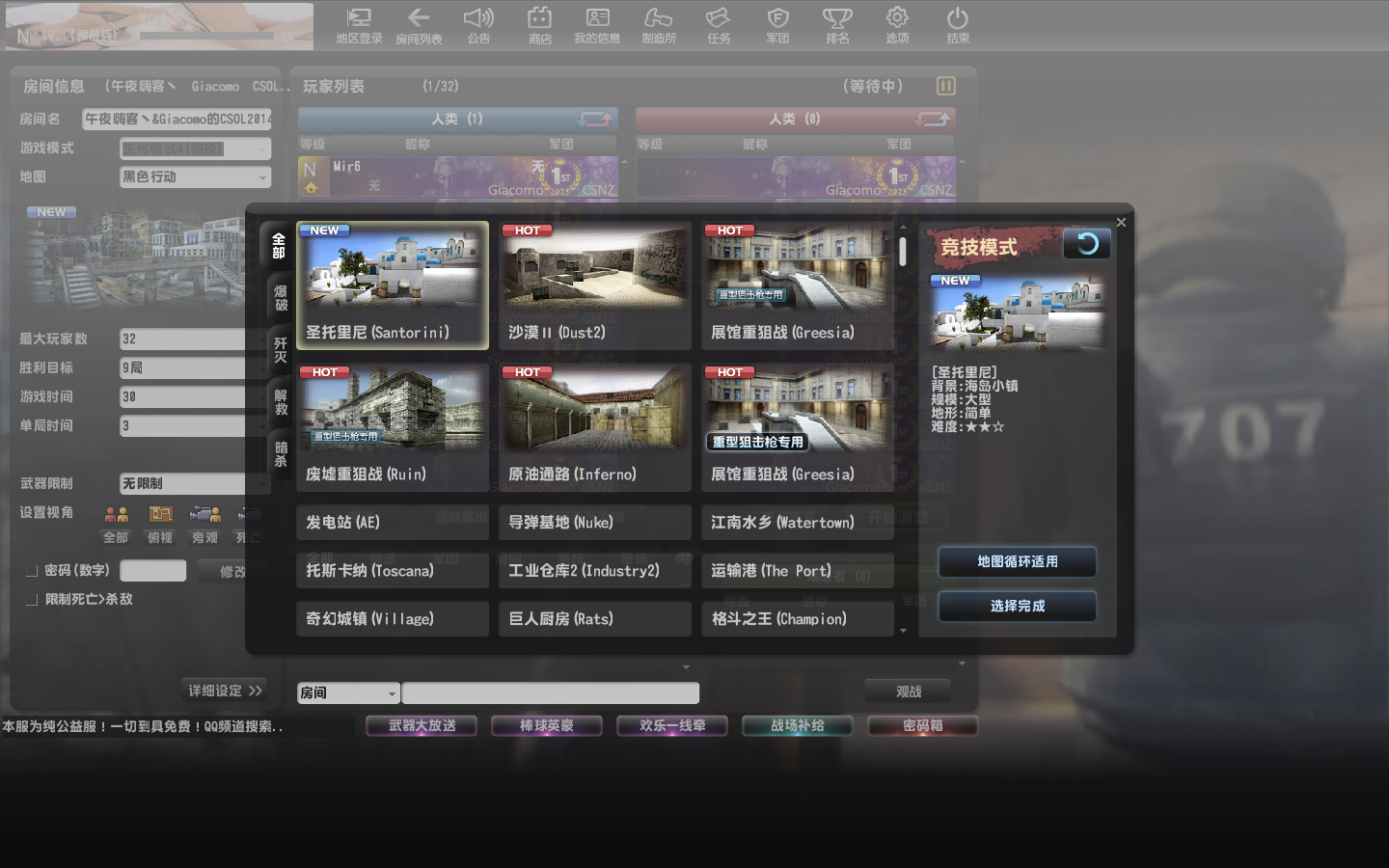
Task: Open the 商店 shop icon in top toolbar
Action: (539, 26)
